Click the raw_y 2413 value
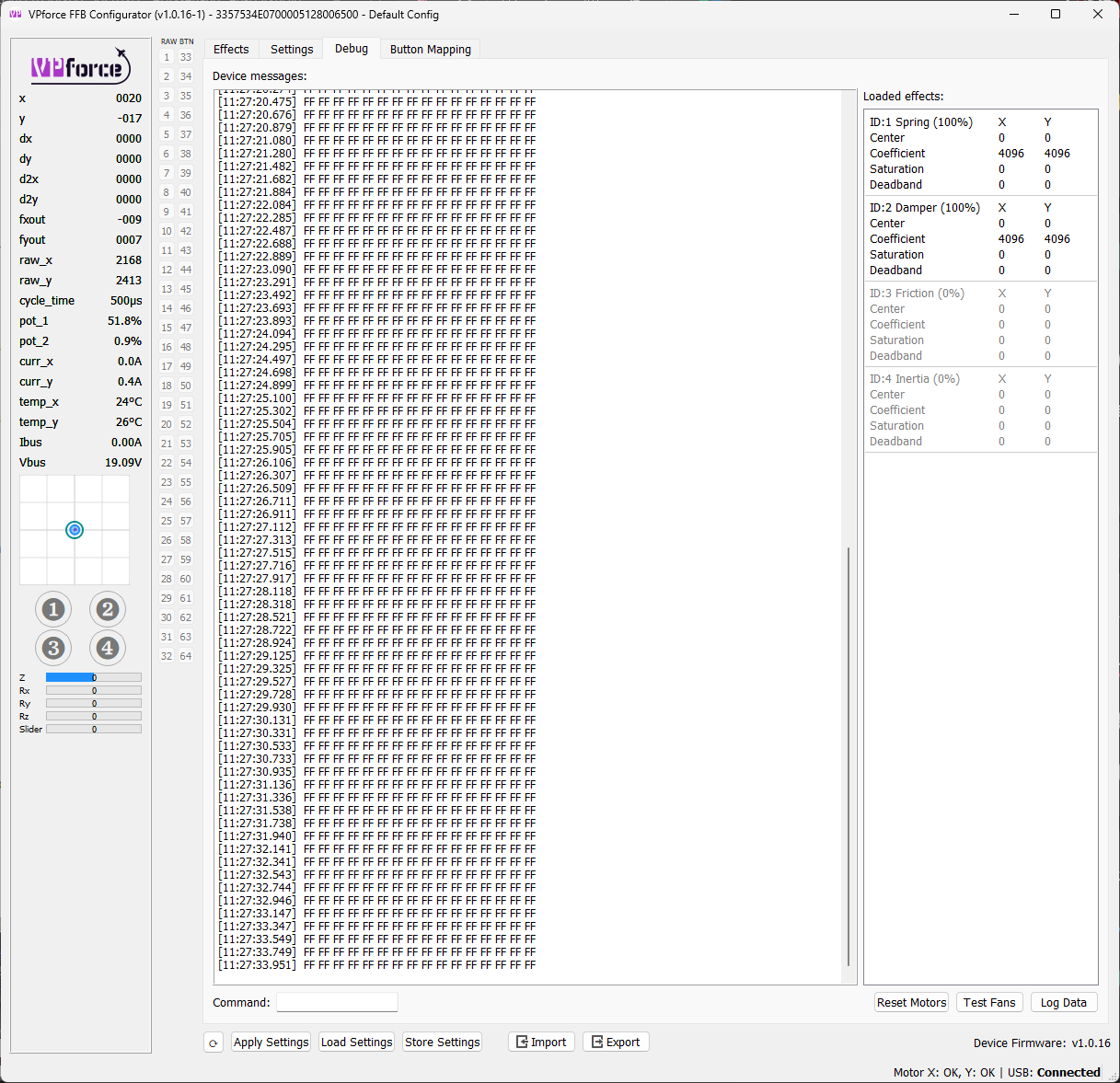The image size is (1120, 1083). [129, 281]
